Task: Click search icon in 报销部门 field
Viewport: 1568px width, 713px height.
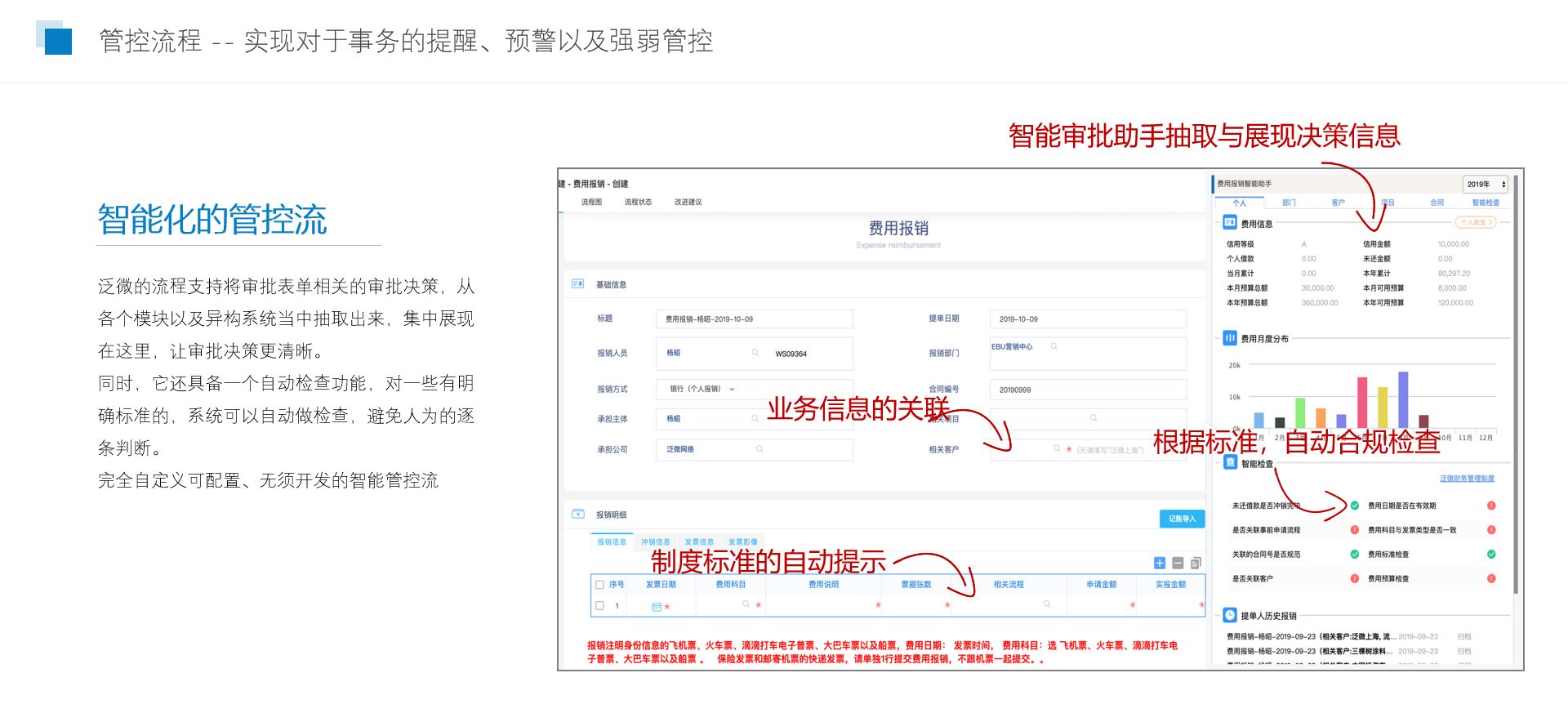Action: (x=1054, y=347)
